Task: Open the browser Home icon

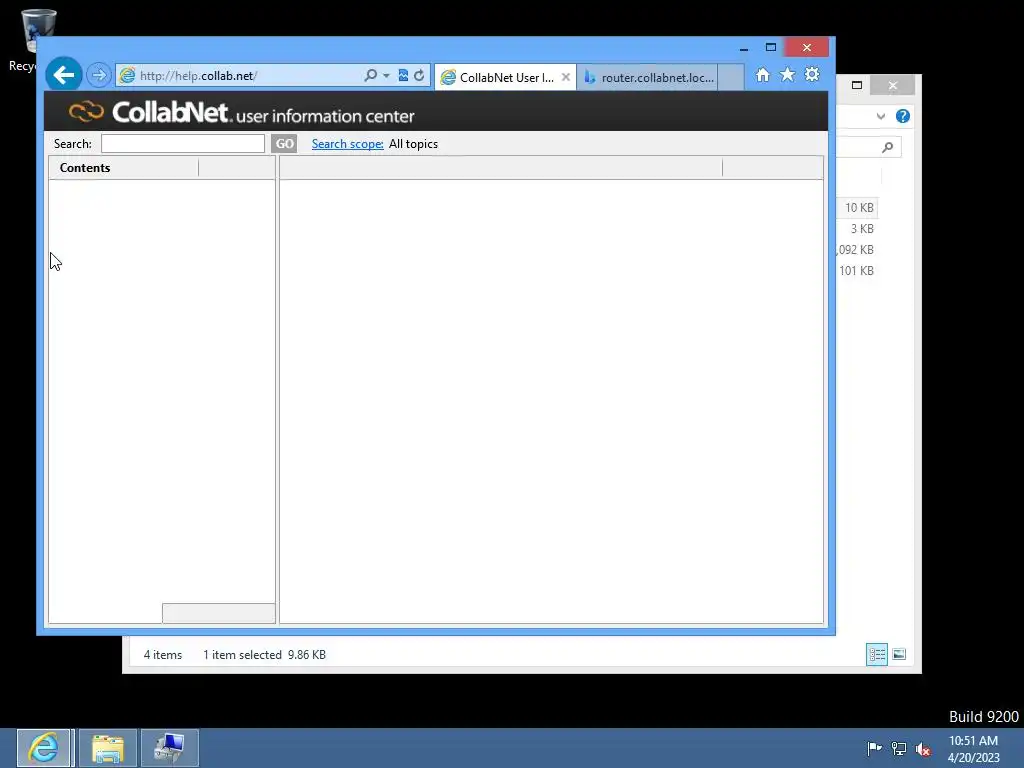Action: click(763, 75)
